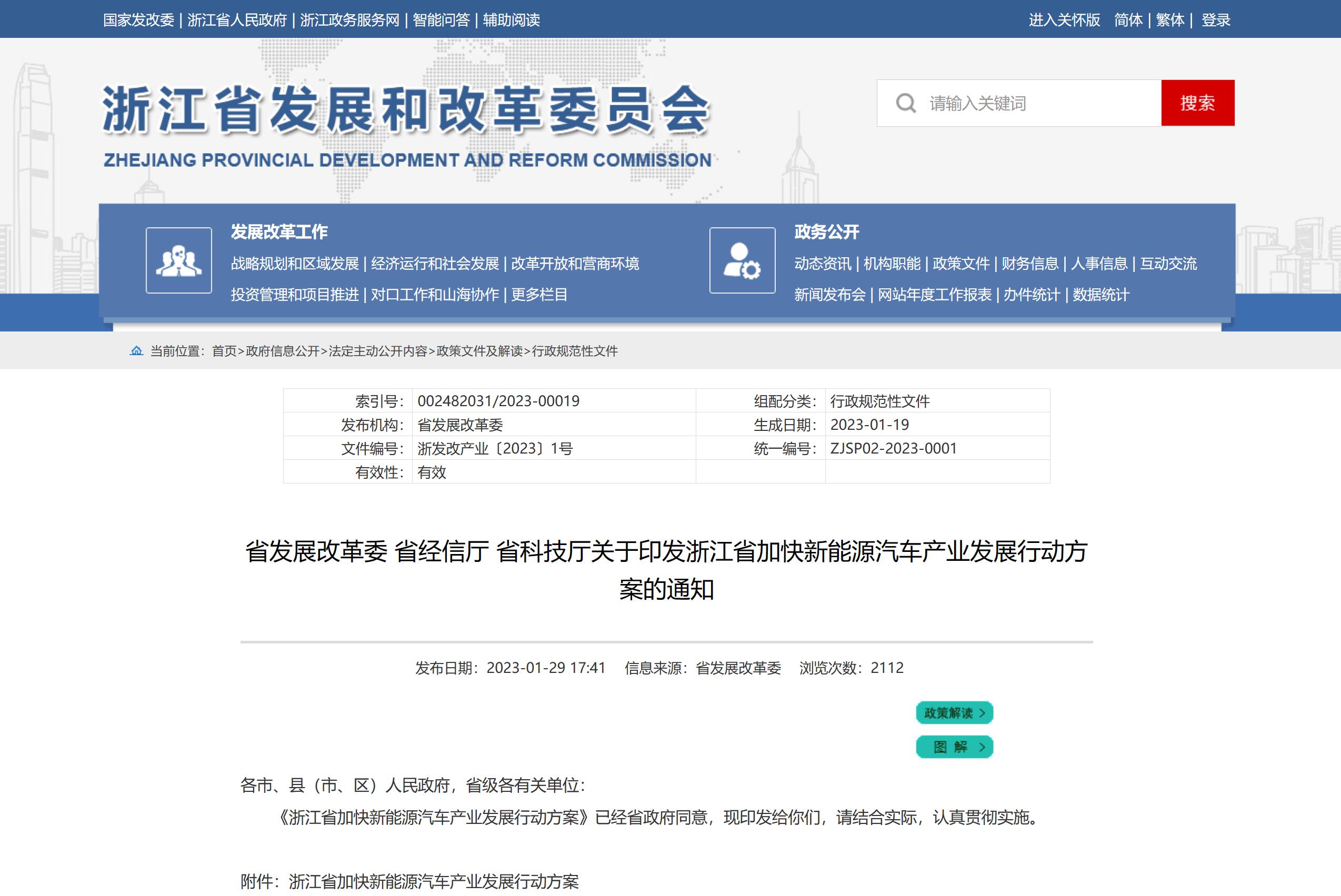Select 简体 language option
Screen dimensions: 1341x896
pyautogui.click(x=1128, y=20)
